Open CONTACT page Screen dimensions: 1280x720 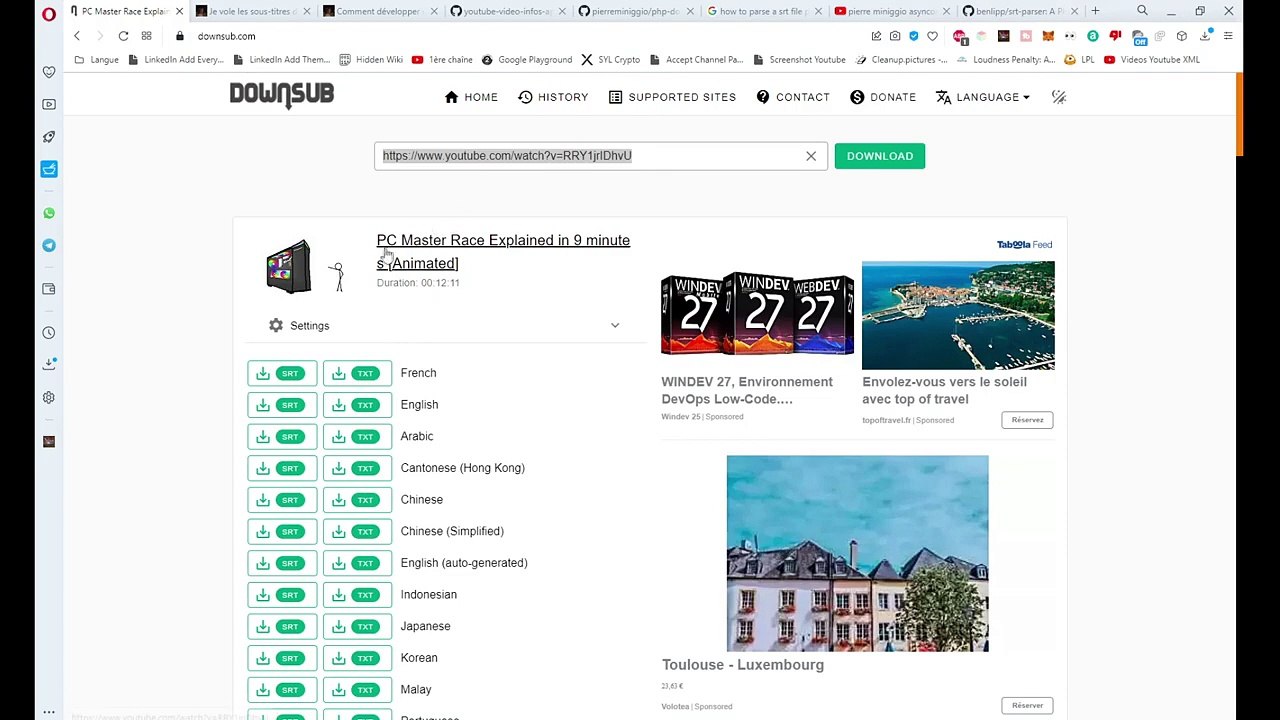793,97
